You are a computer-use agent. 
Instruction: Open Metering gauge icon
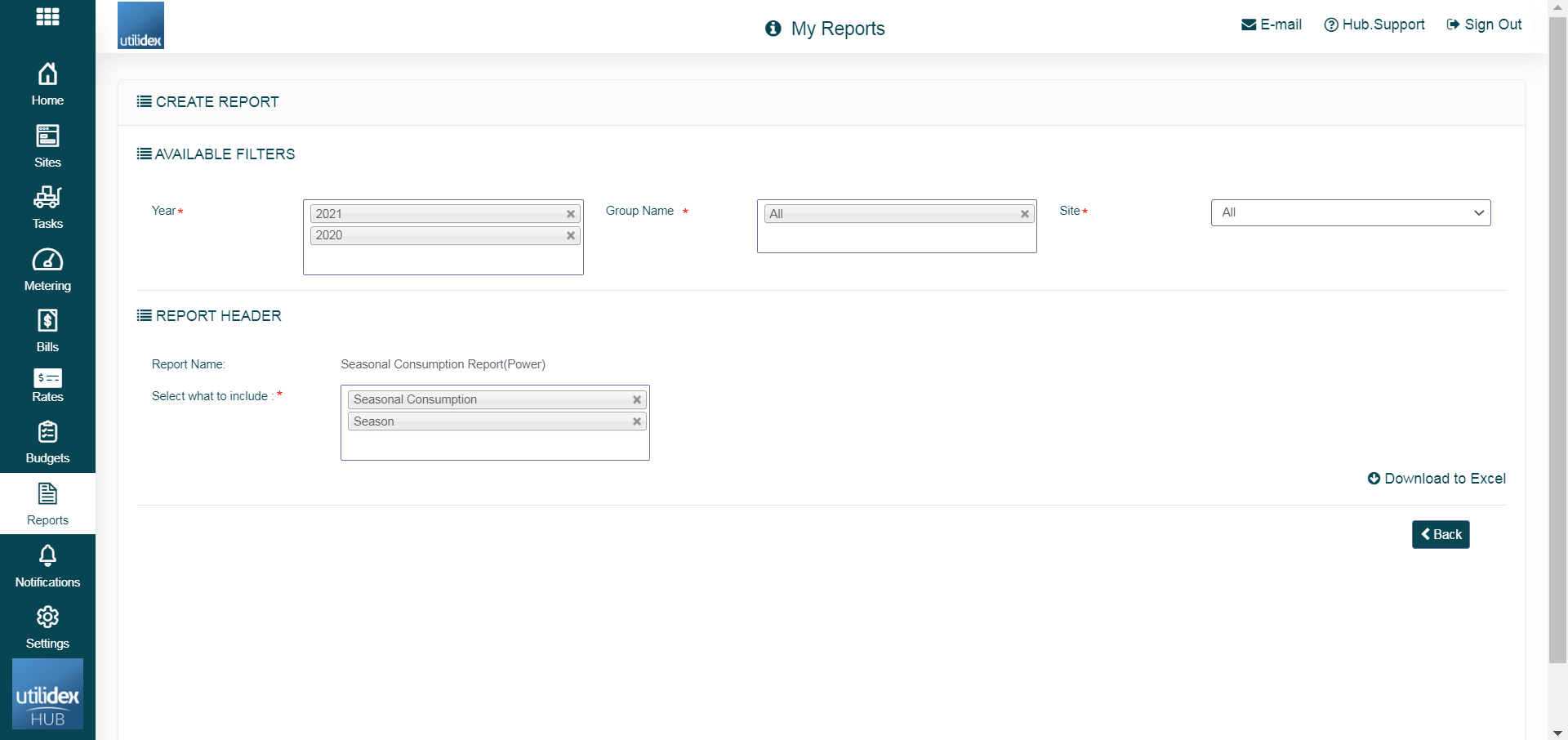(47, 260)
